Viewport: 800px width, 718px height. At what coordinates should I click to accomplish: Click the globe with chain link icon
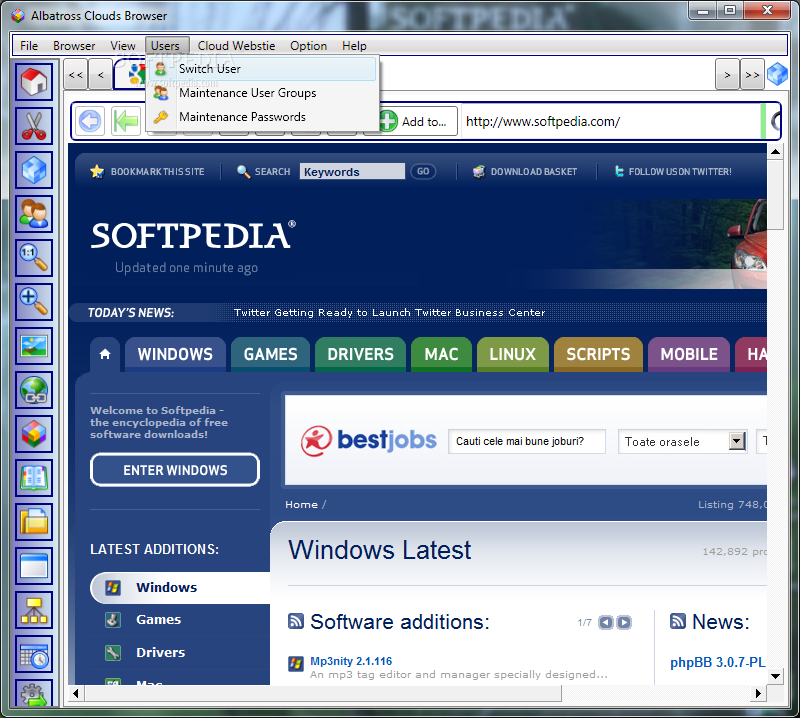pos(34,390)
